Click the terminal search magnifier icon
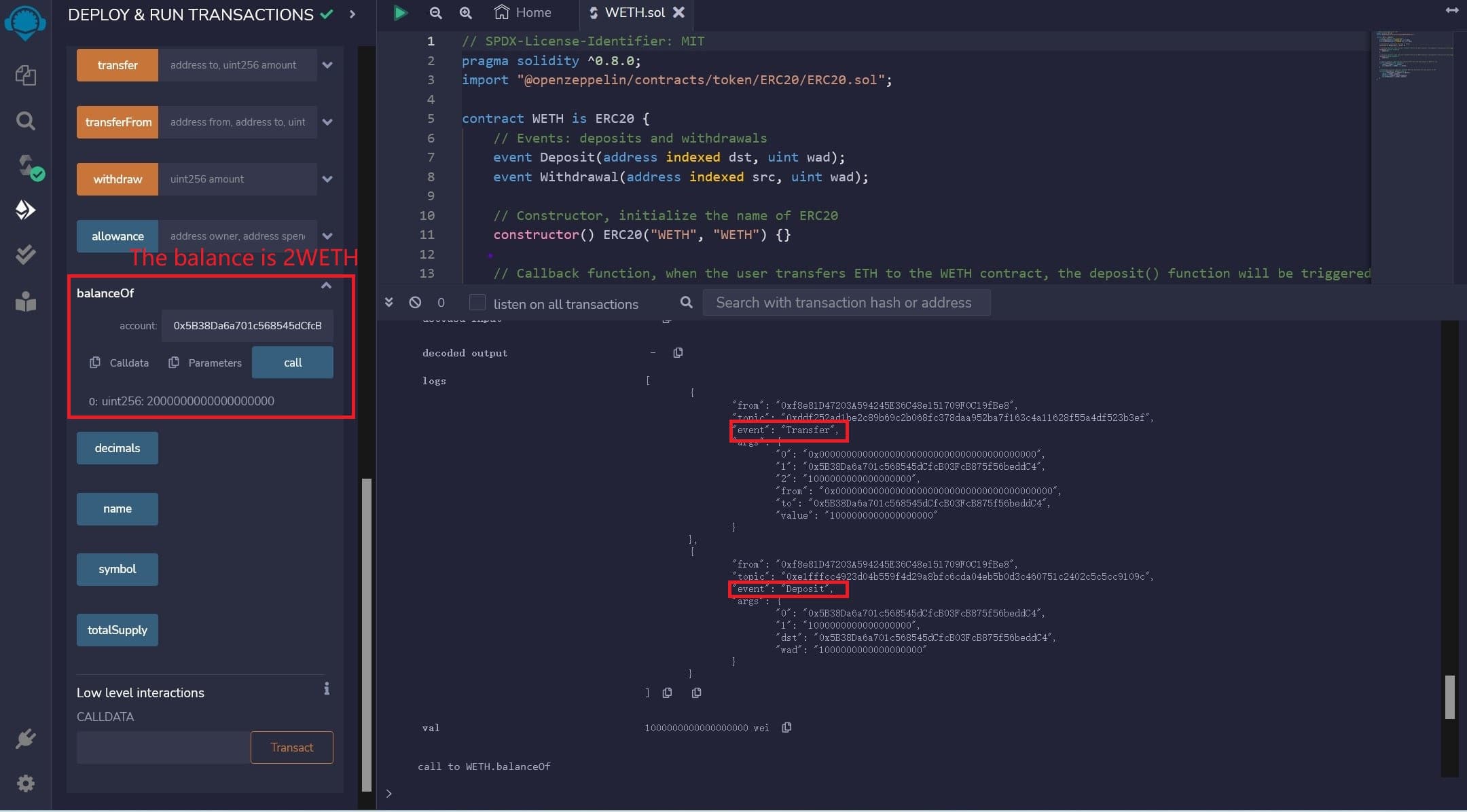Image resolution: width=1467 pixels, height=812 pixels. [687, 302]
